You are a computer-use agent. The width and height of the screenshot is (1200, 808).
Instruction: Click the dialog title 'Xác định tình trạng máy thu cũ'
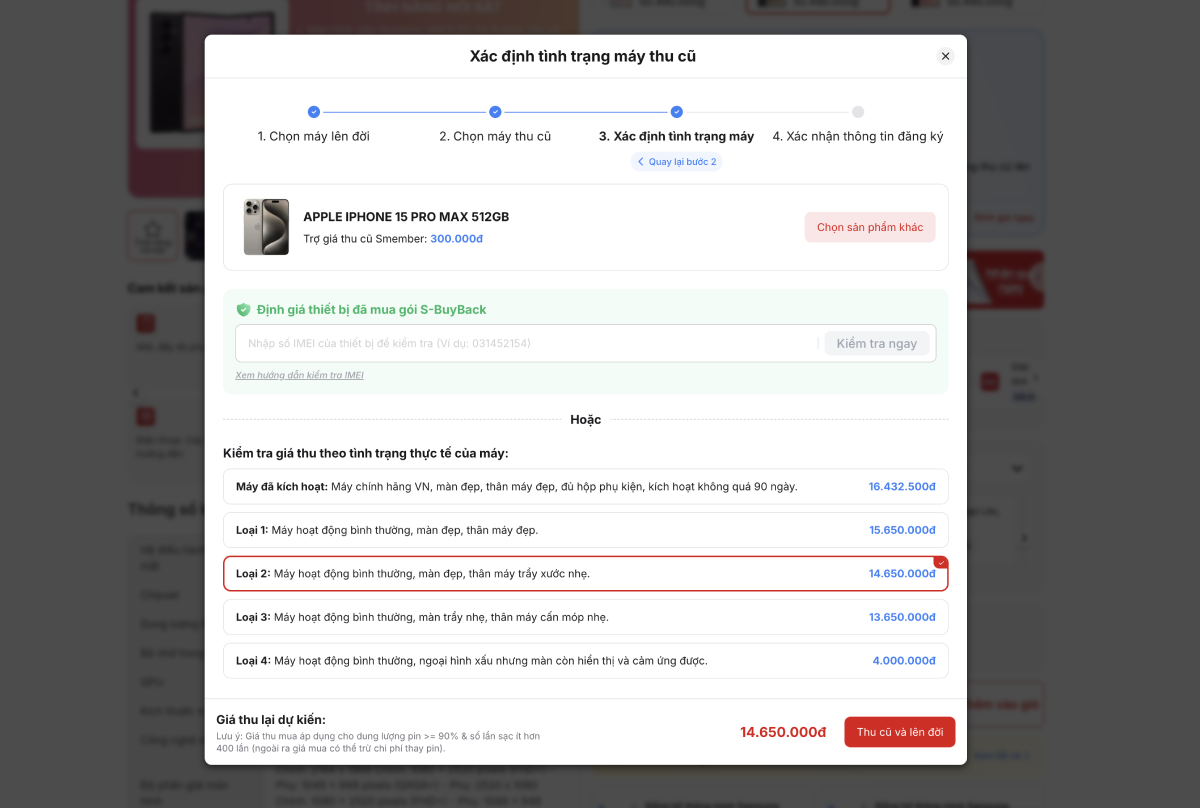pyautogui.click(x=583, y=56)
